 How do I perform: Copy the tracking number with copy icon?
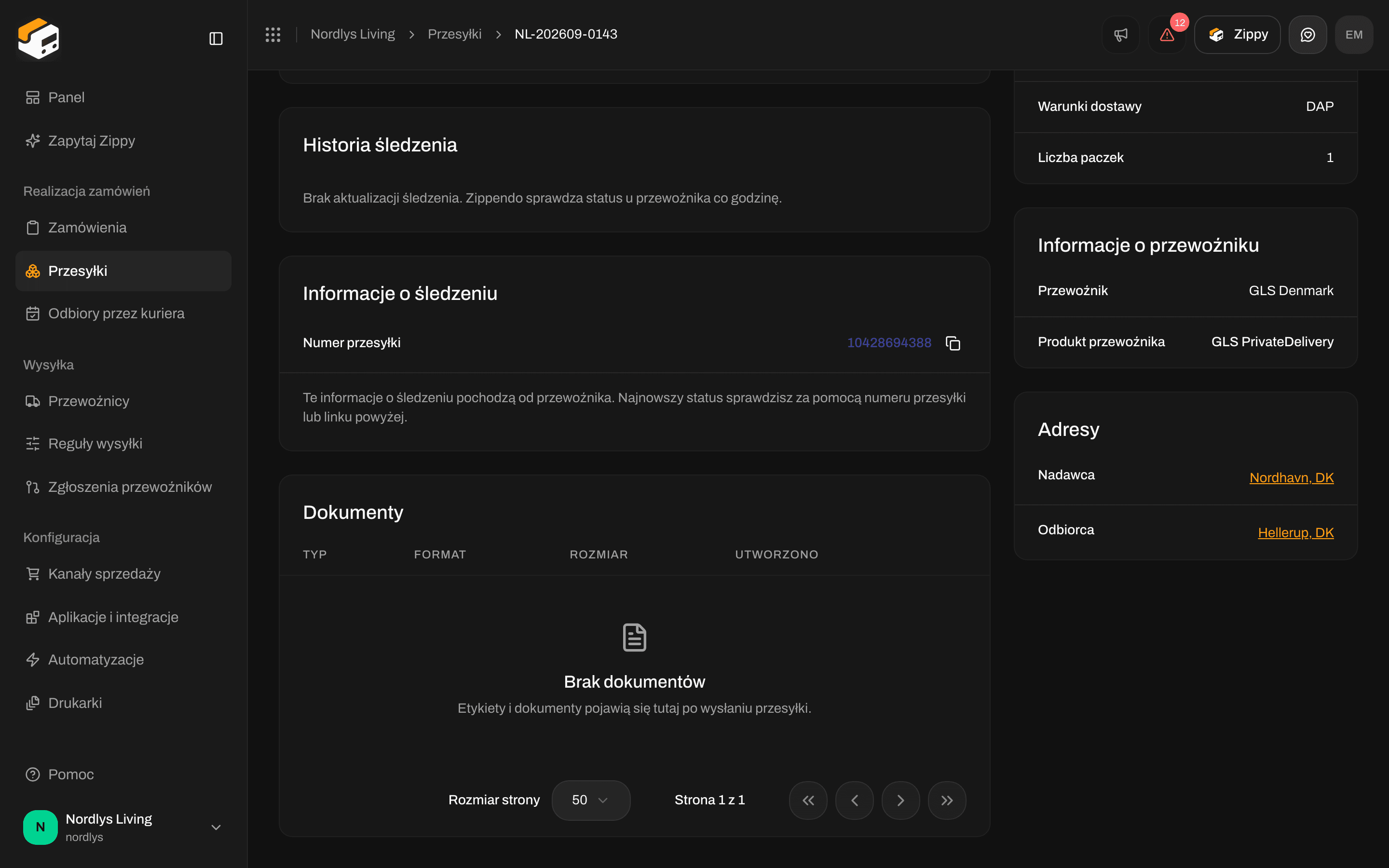coord(953,343)
